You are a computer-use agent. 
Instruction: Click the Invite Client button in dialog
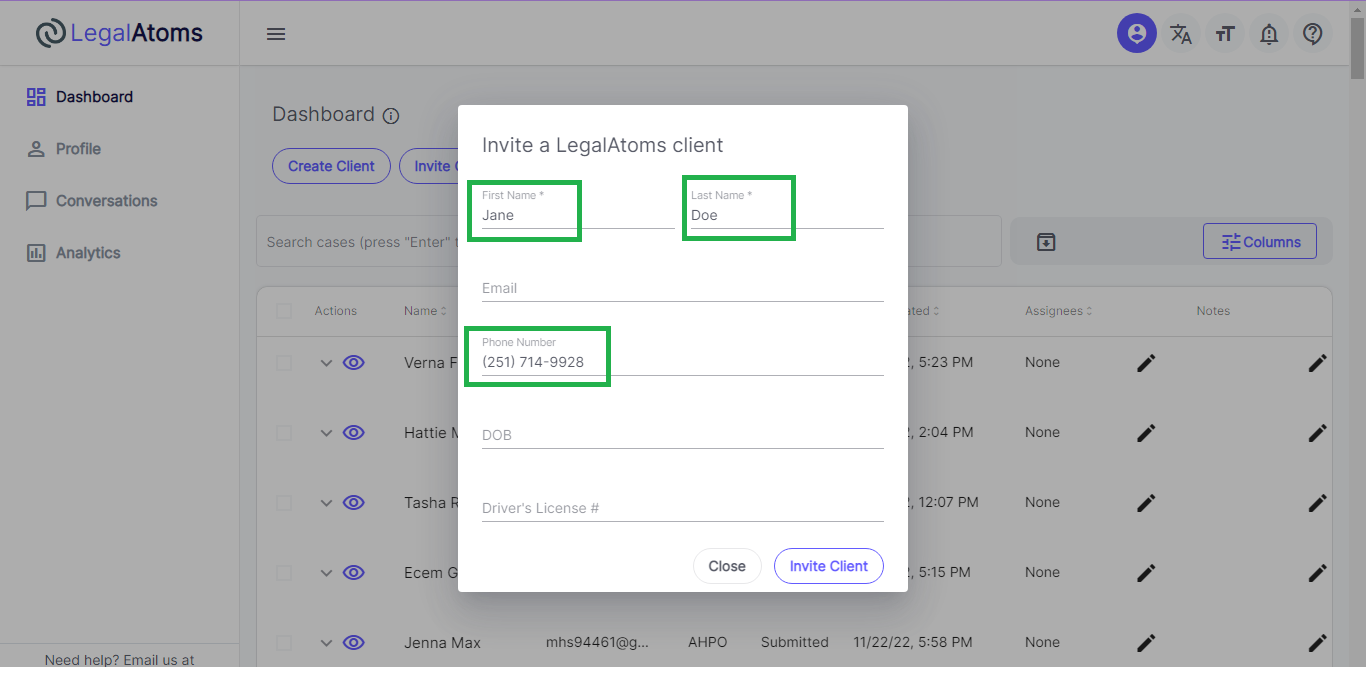click(829, 566)
